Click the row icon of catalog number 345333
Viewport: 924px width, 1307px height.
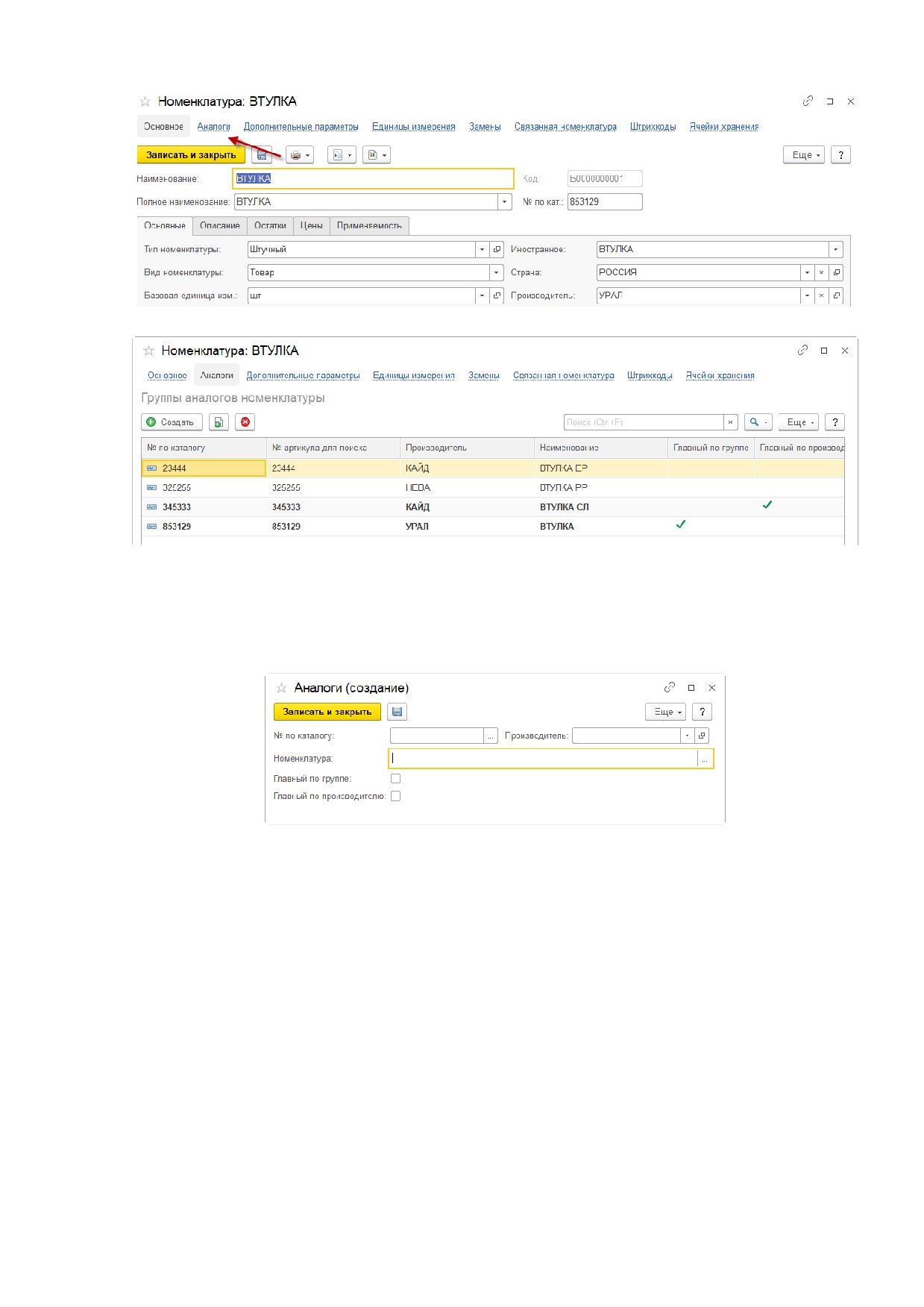click(x=152, y=507)
